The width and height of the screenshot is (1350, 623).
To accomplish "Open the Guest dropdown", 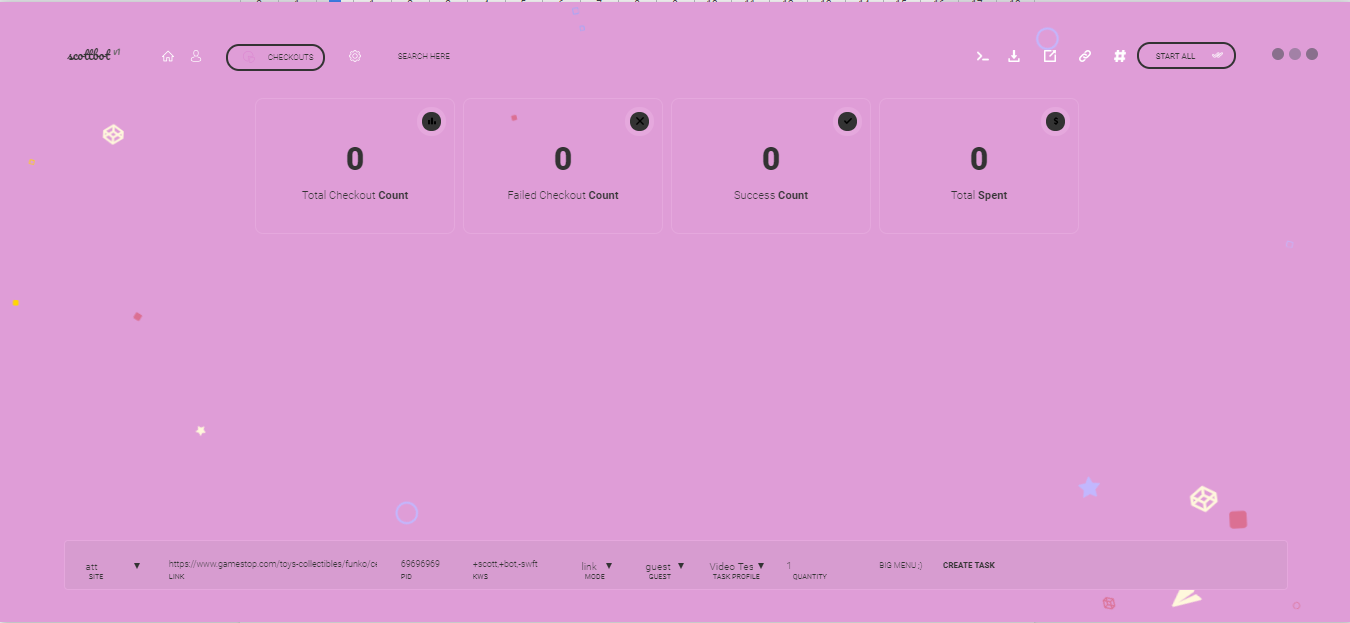I will [x=665, y=566].
